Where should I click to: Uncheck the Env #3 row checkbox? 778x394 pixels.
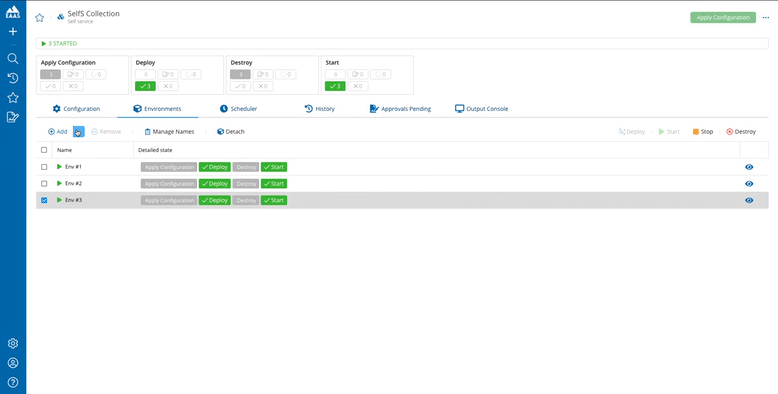[44, 200]
